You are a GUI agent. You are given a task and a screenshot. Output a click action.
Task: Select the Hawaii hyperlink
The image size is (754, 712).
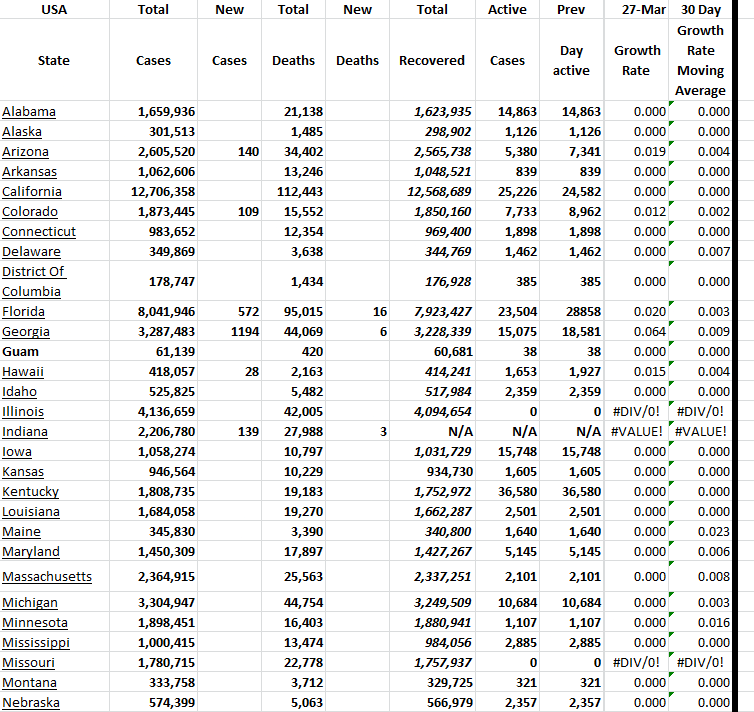pos(23,371)
